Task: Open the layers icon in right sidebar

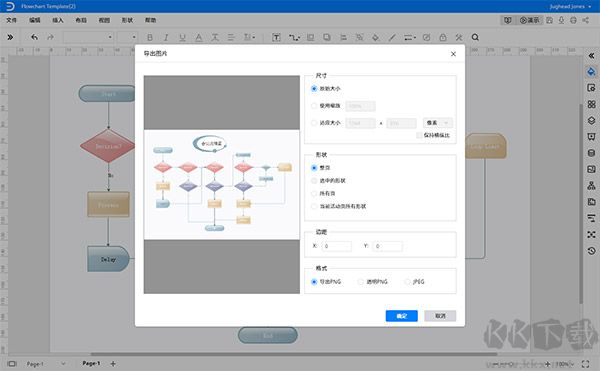Action: pos(591,120)
